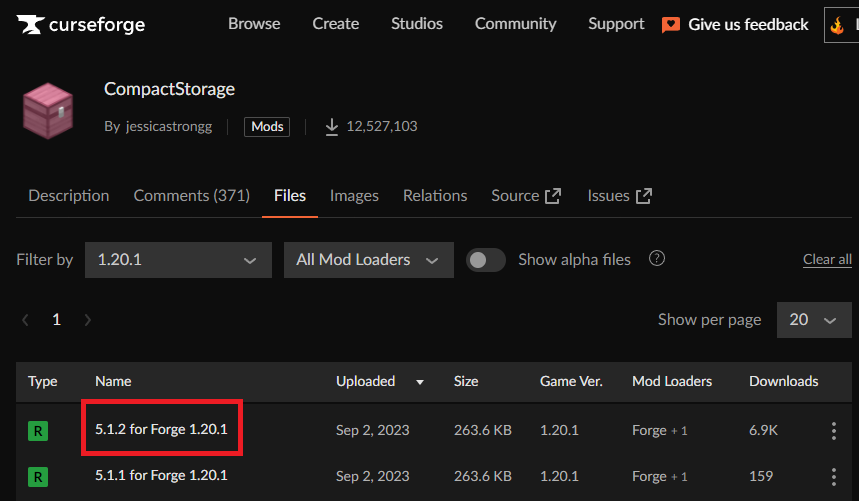Click Clear all filters link
The width and height of the screenshot is (859, 501).
click(827, 259)
